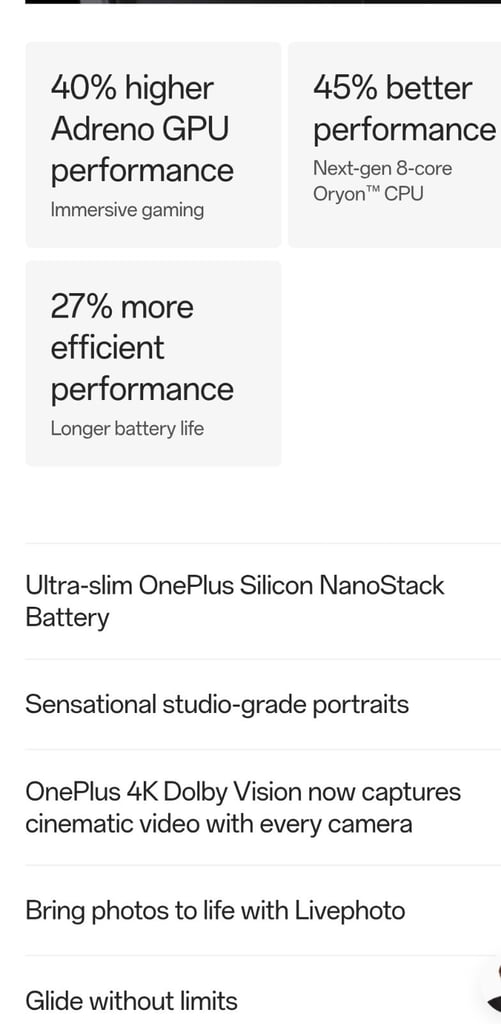Select the 45% better performance card
Viewport: 501px width, 1024px height.
pos(395,145)
